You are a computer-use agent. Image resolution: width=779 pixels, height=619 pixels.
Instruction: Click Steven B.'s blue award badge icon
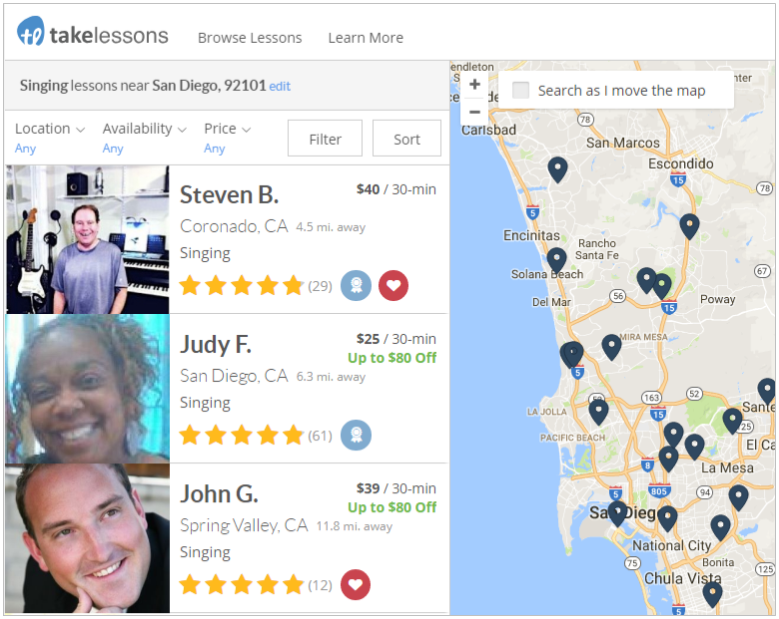click(356, 286)
